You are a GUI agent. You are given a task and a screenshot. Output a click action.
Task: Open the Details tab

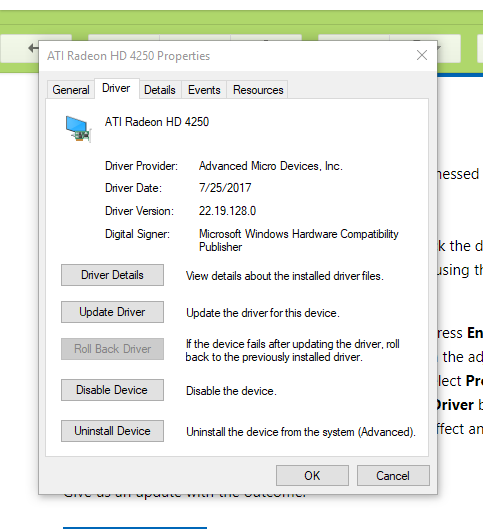click(160, 90)
